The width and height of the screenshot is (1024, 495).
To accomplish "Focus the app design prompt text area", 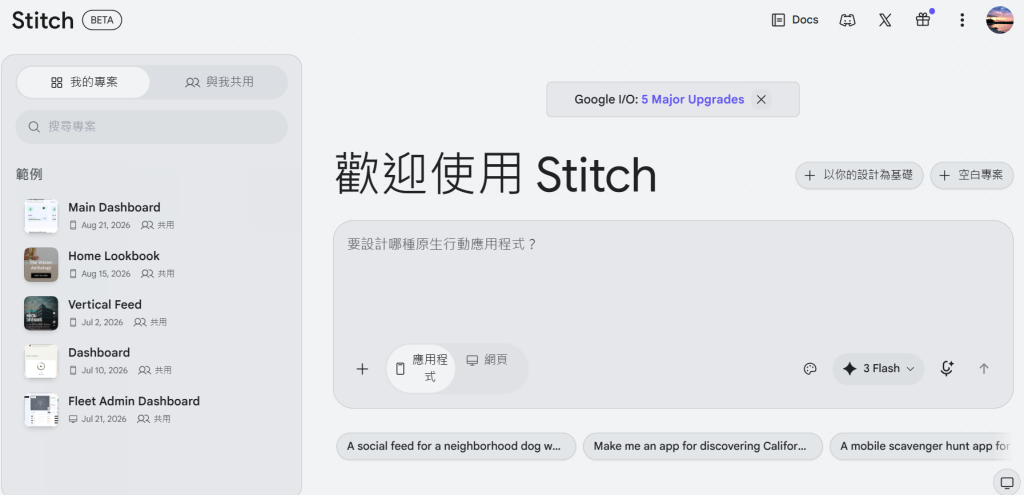I will tap(673, 281).
